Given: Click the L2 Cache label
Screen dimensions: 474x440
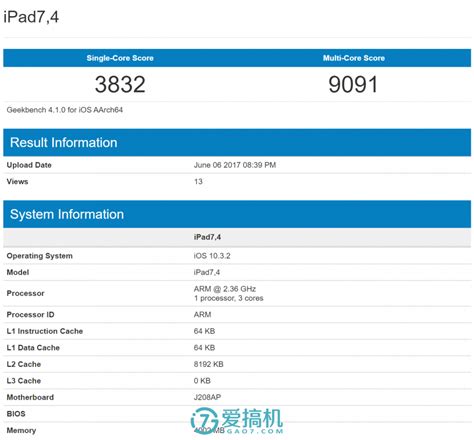Looking at the screenshot, I should [x=24, y=364].
